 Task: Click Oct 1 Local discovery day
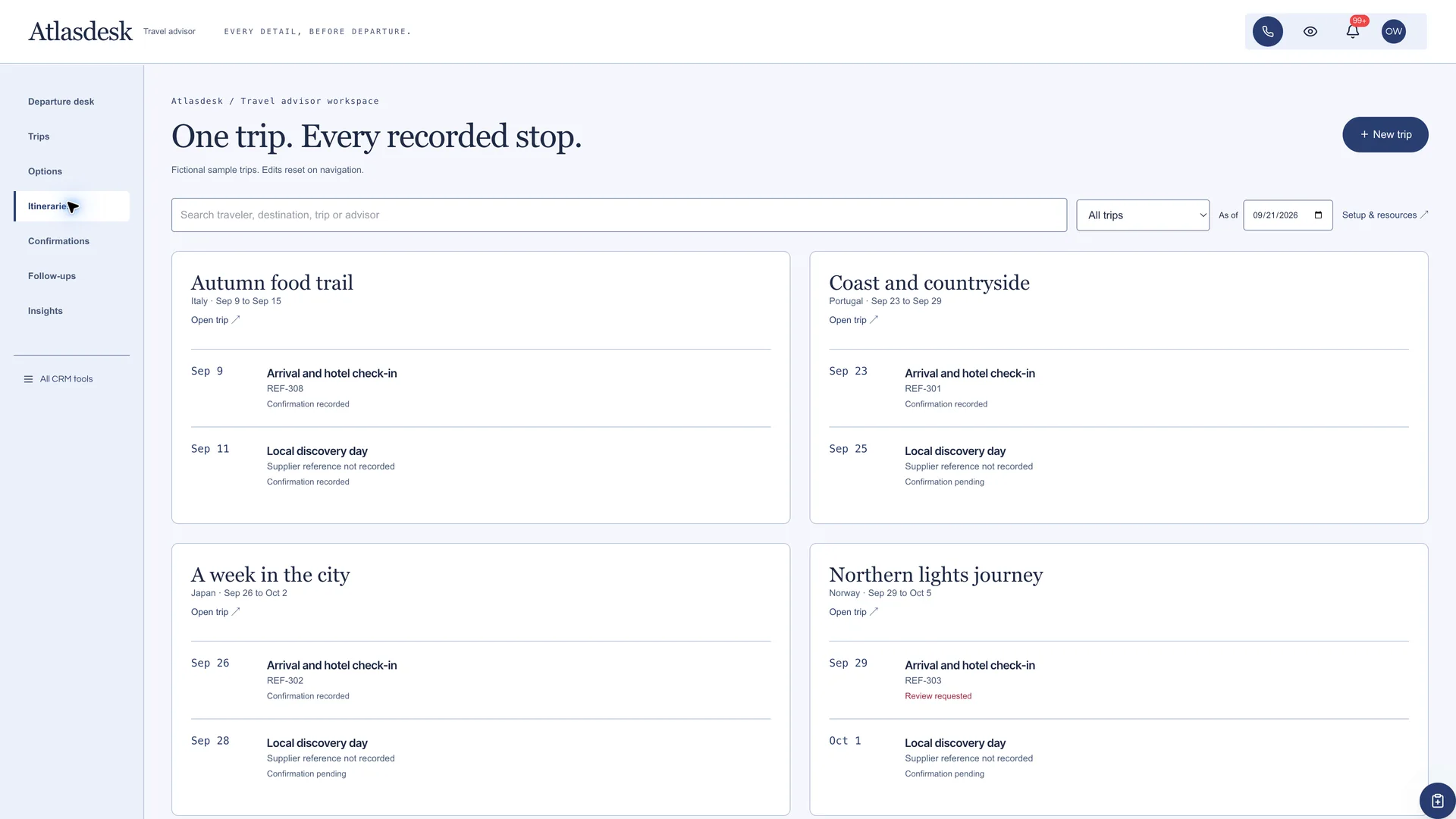coord(955,743)
